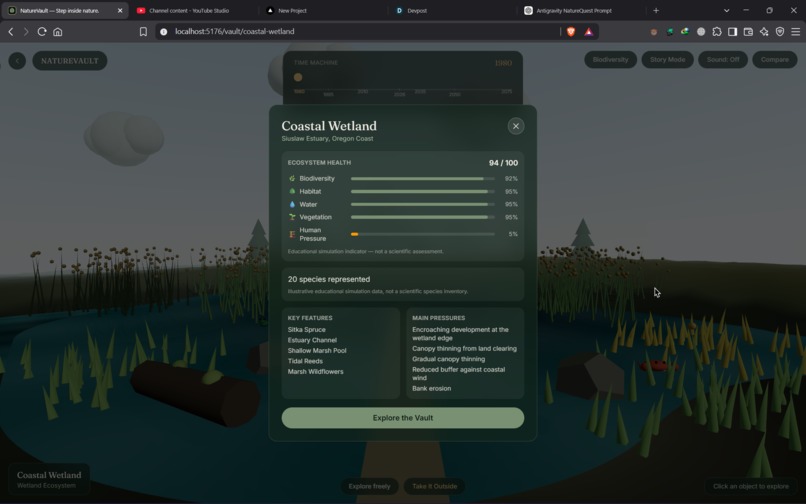The width and height of the screenshot is (806, 504).
Task: Click the Take It Outside button
Action: 434,486
